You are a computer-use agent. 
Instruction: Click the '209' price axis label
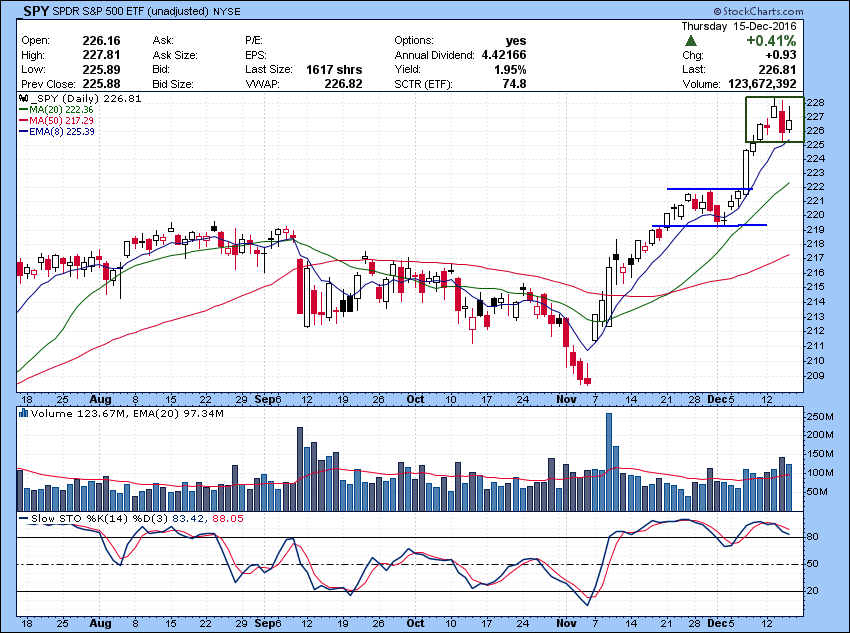pos(815,376)
